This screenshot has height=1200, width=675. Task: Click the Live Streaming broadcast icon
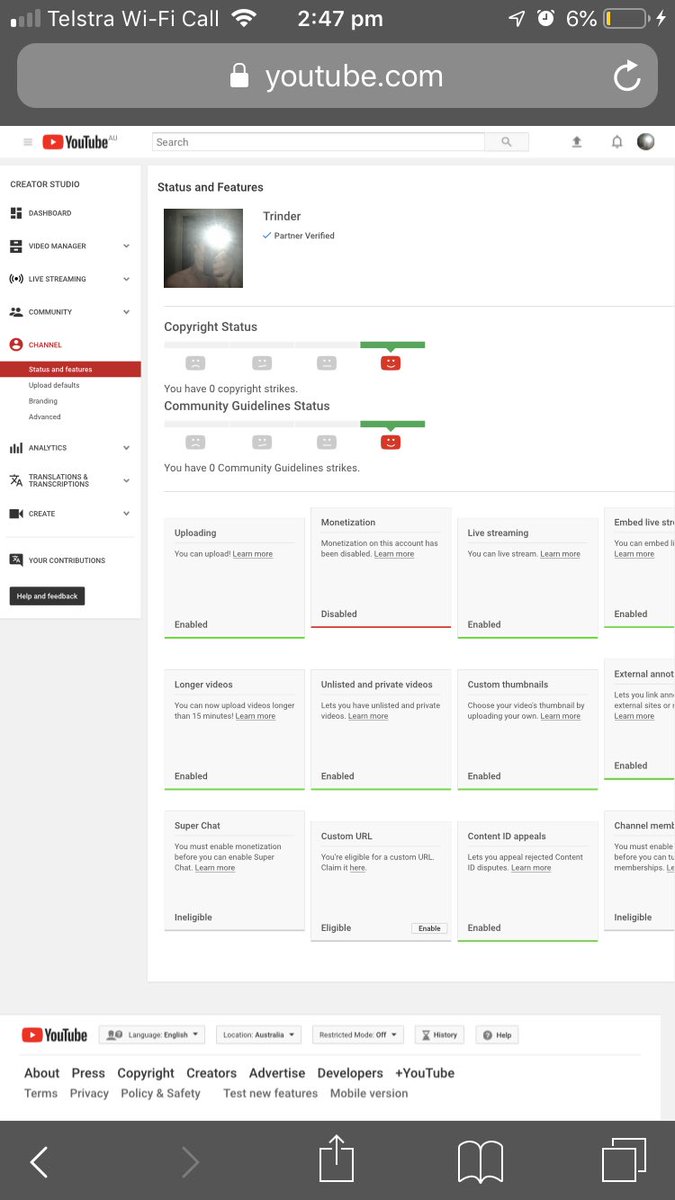[x=16, y=279]
